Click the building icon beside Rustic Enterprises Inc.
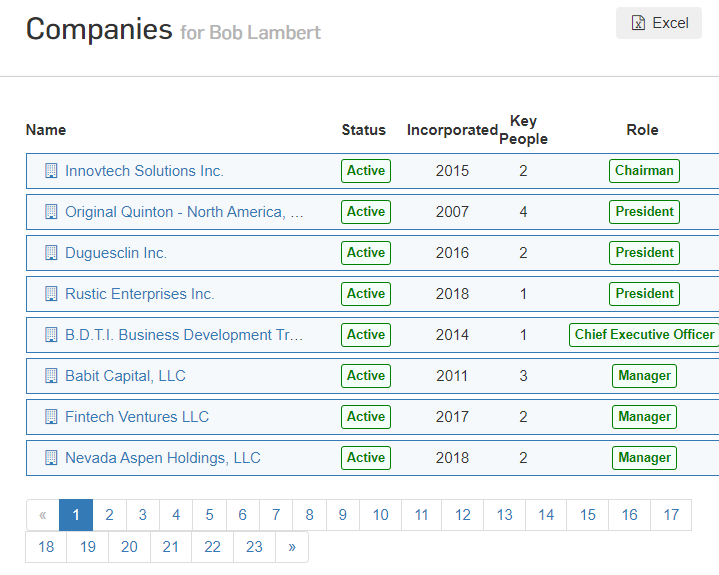 pos(51,294)
